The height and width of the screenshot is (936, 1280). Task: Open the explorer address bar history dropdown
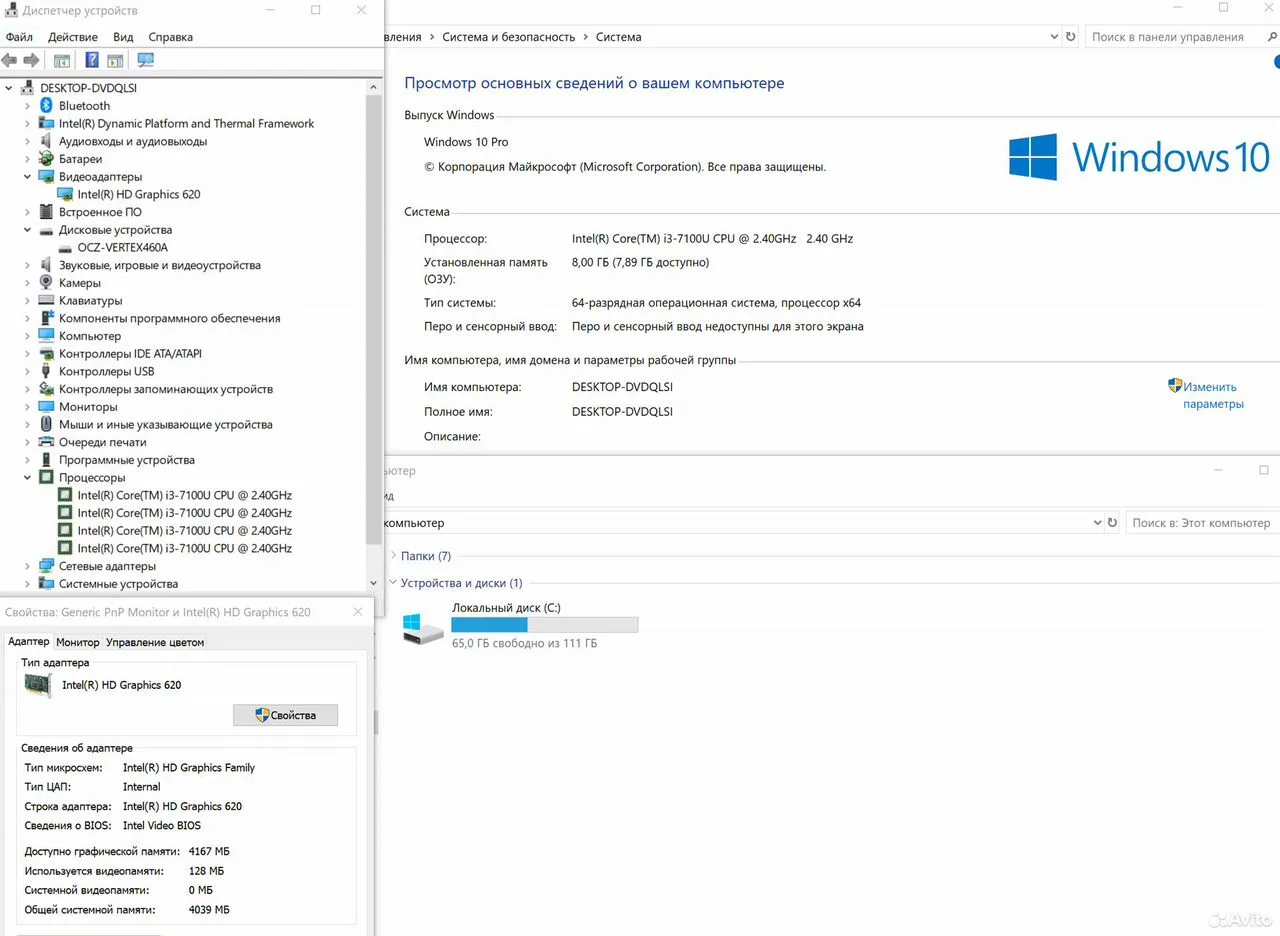pos(1096,523)
